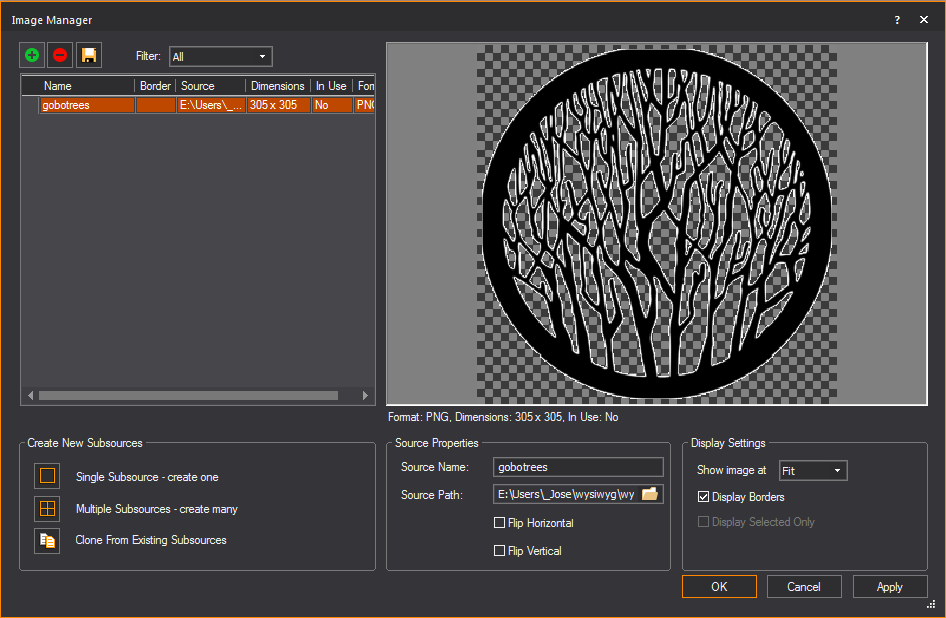Click the horizontal scrollbar below the image list
The image size is (946, 618).
[x=185, y=395]
